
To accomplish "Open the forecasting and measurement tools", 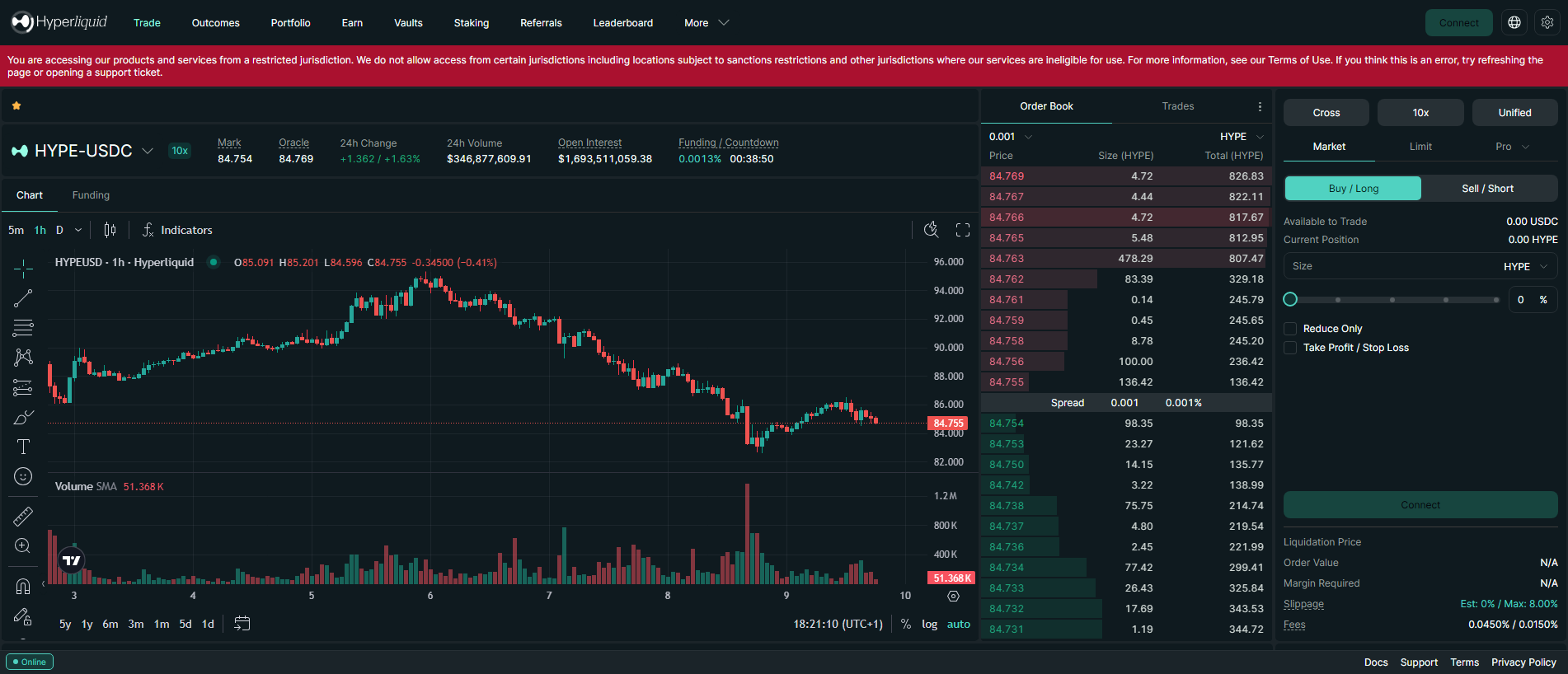I will coord(23,387).
